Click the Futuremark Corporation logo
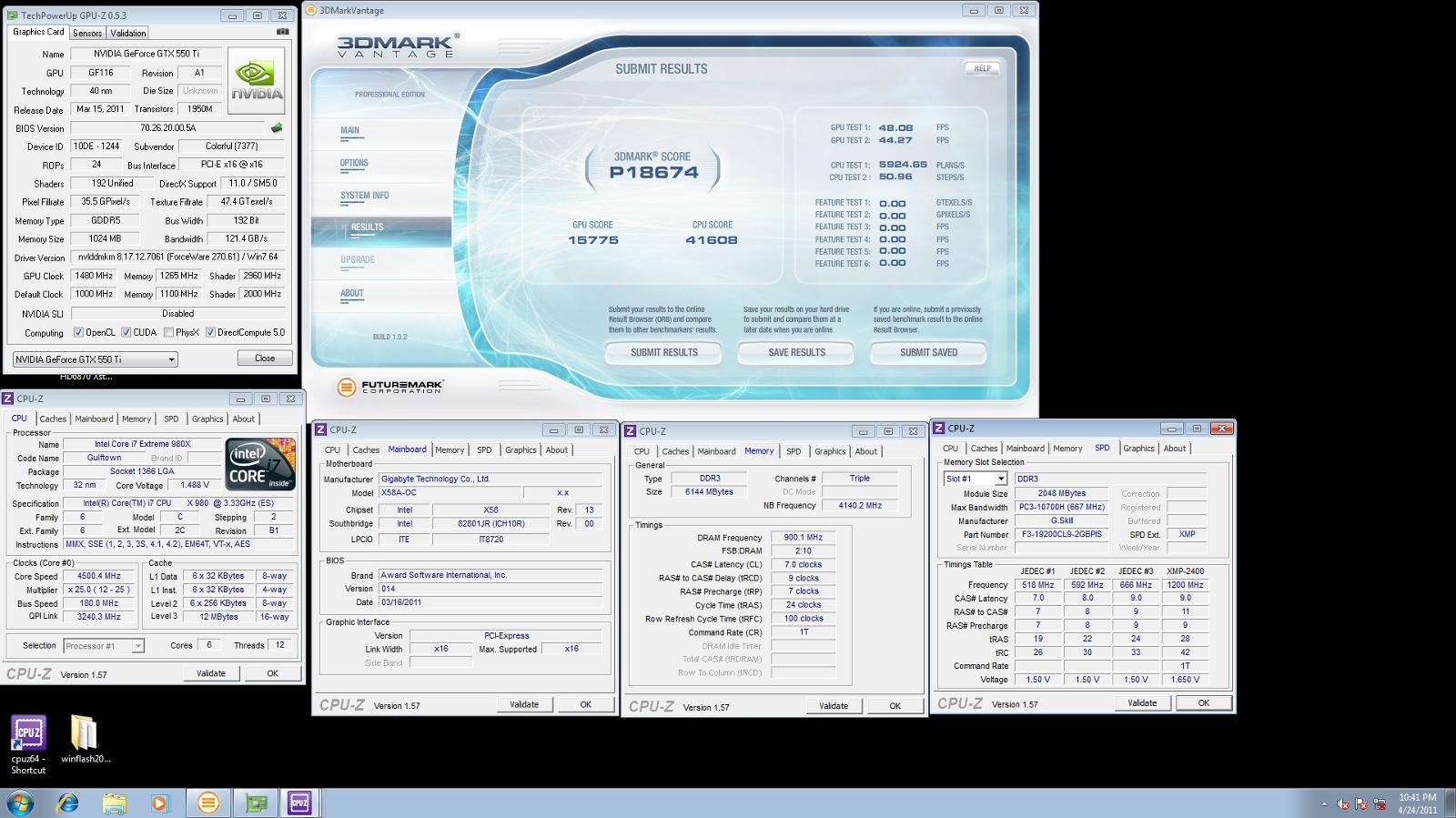1456x818 pixels. pos(389,387)
